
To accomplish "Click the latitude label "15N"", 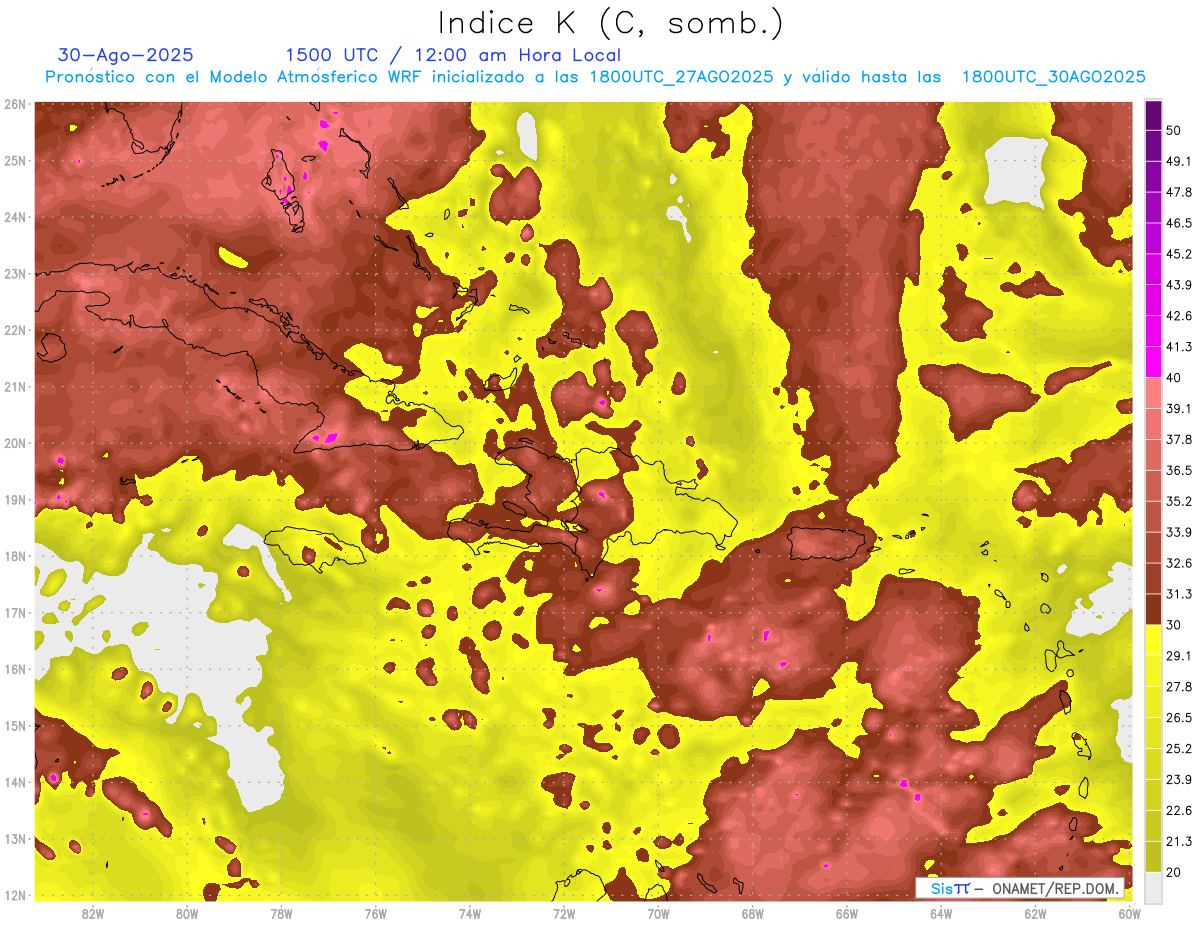I will click(15, 726).
